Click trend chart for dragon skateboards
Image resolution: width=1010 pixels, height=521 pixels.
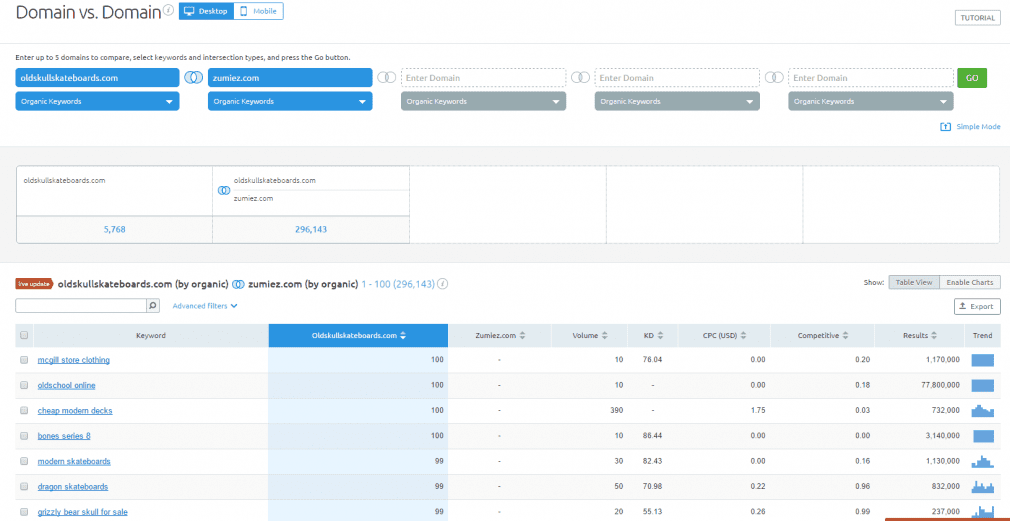tap(983, 486)
